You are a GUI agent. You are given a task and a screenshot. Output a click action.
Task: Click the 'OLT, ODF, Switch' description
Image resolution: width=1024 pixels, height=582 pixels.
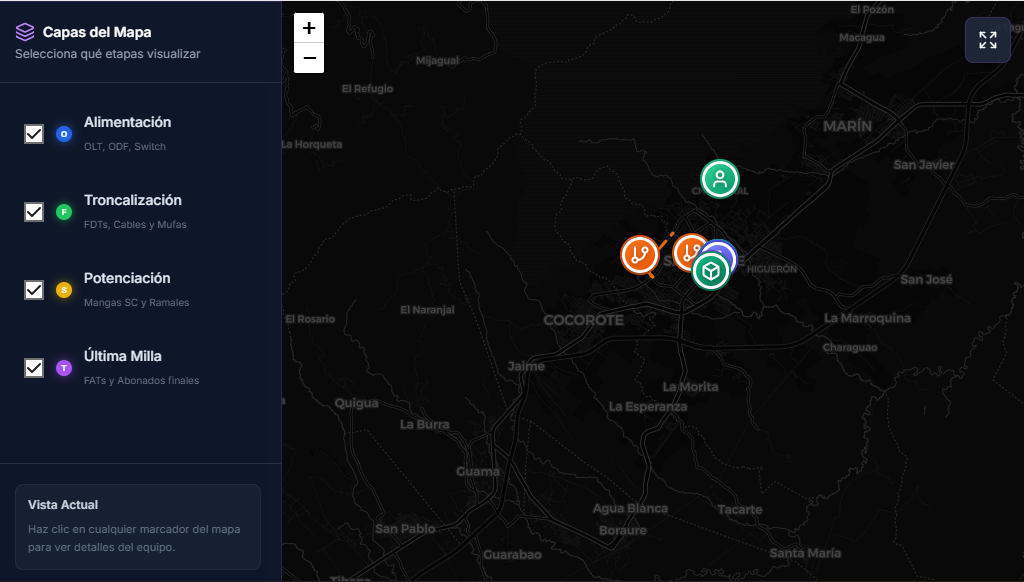click(125, 146)
